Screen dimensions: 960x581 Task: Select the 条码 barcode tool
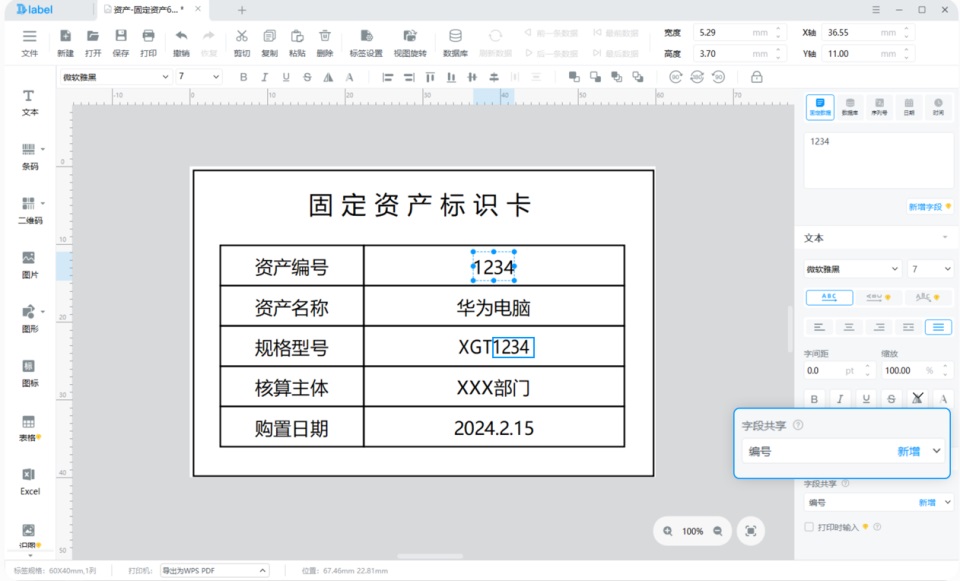click(29, 157)
